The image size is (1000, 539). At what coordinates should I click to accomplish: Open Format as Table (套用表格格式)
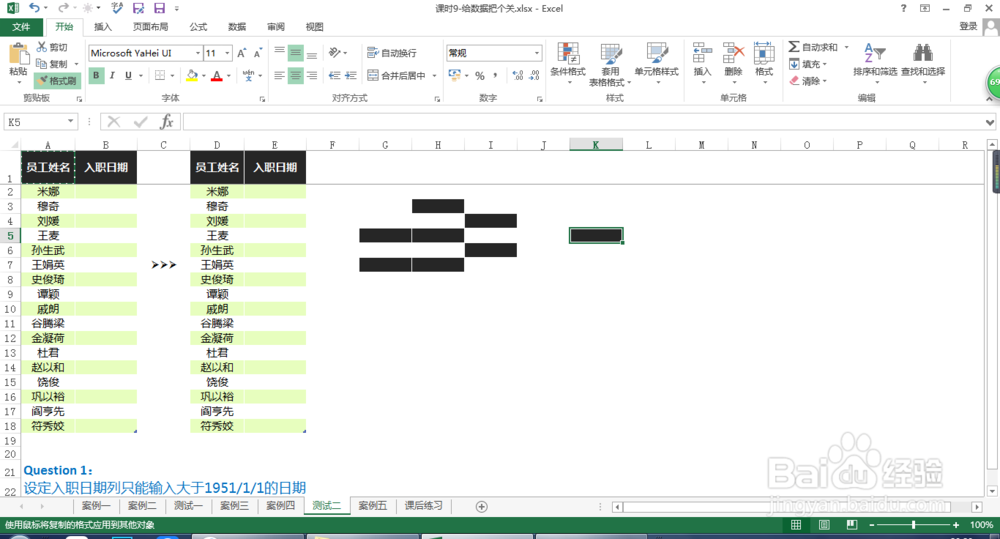point(610,64)
